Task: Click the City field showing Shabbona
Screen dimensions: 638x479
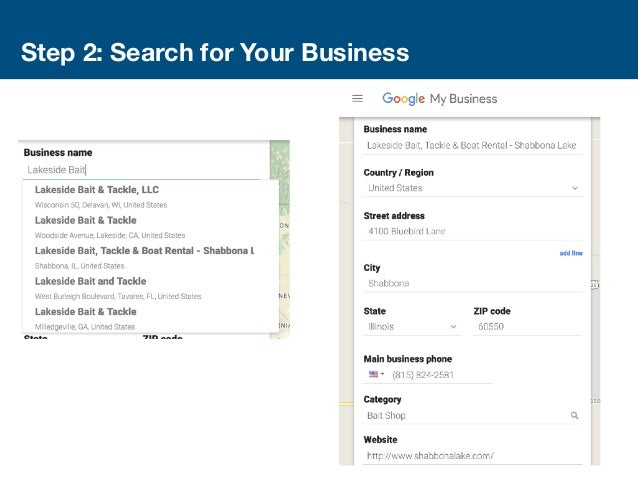Action: tap(472, 283)
